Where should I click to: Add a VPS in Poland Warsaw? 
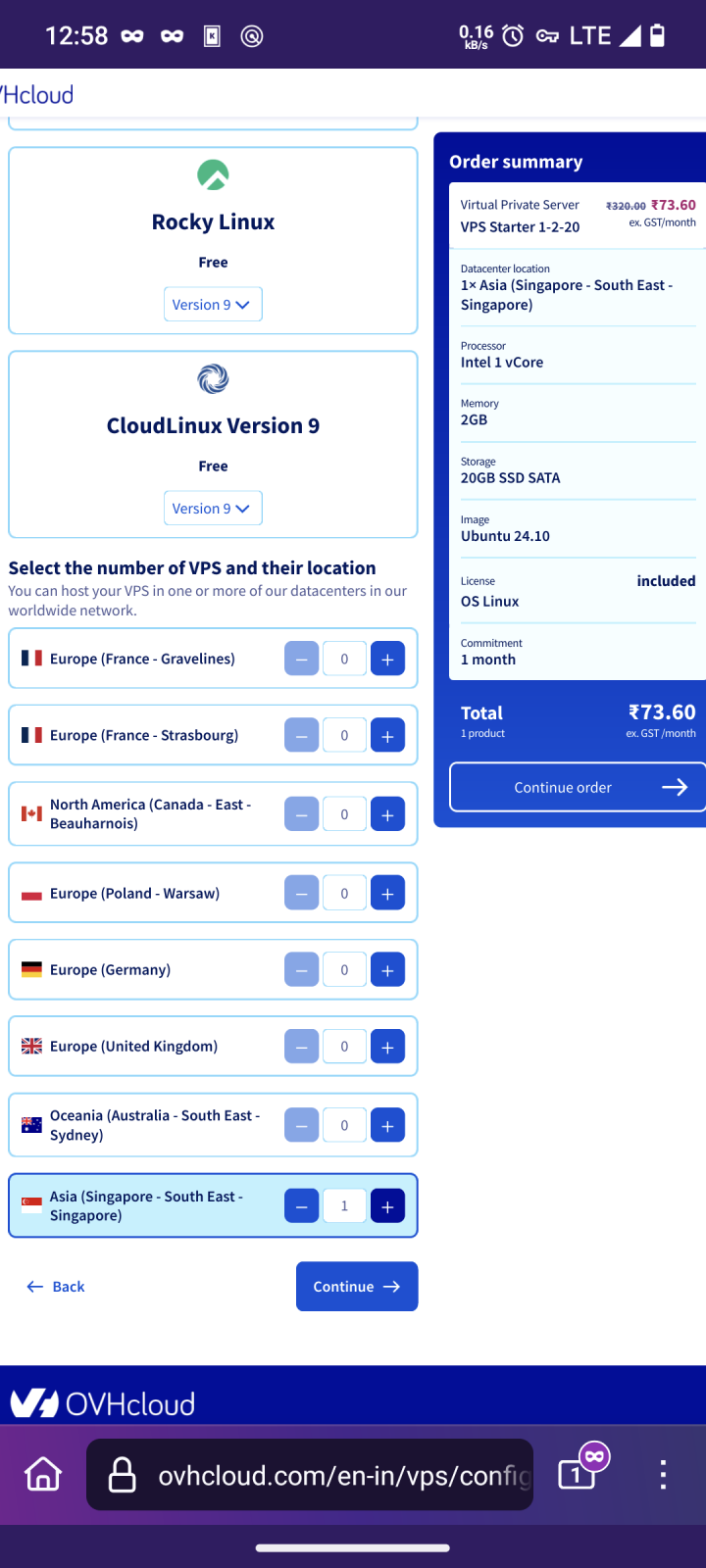[387, 894]
